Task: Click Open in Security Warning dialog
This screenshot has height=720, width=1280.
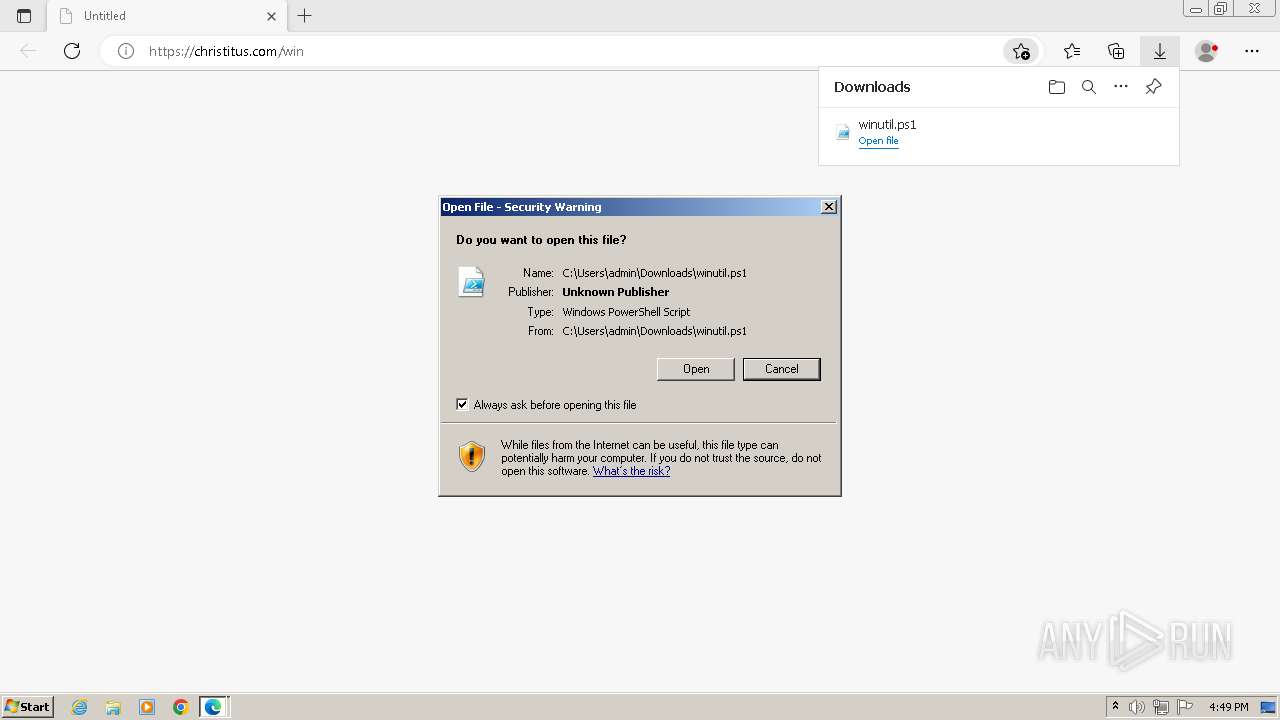Action: coord(696,369)
